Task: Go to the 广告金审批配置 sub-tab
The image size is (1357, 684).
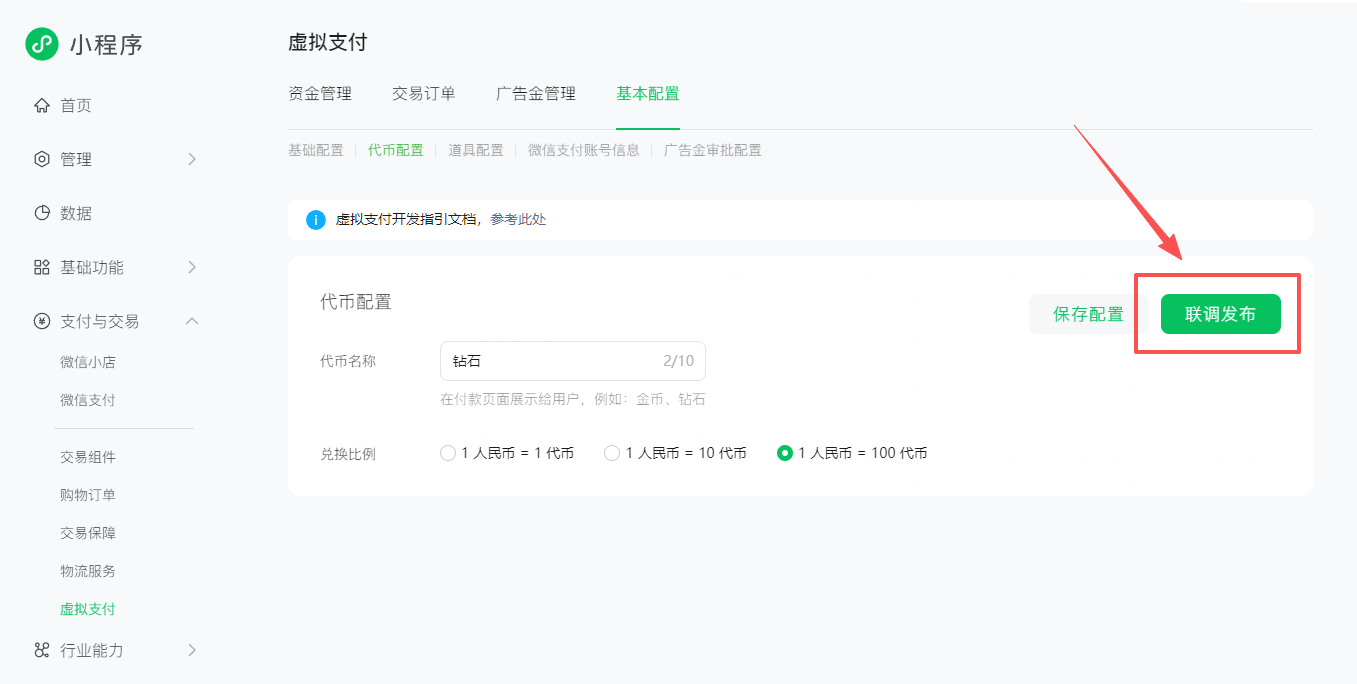Action: click(713, 151)
